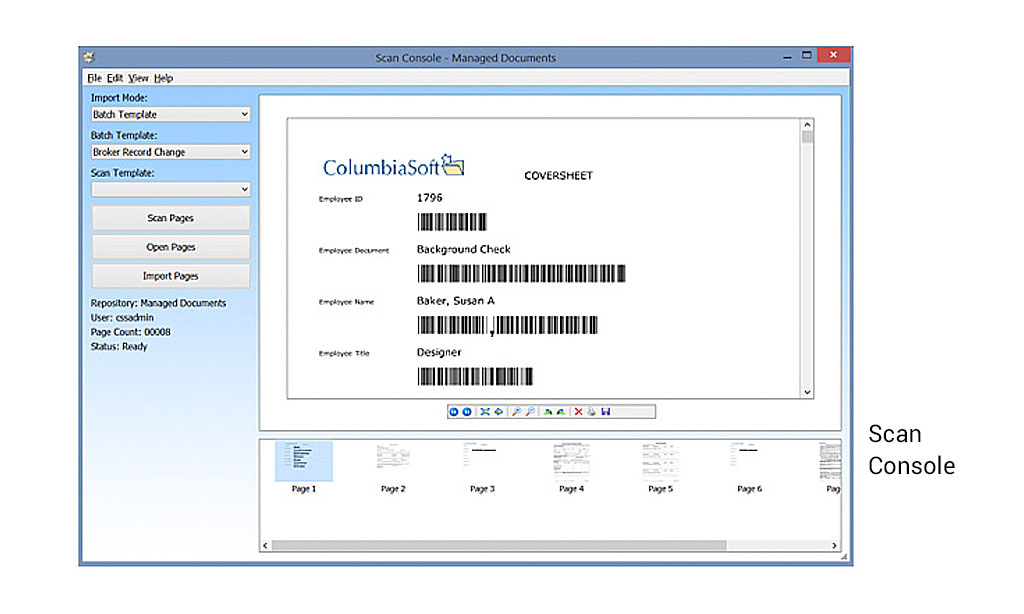Image resolution: width=1024 pixels, height=614 pixels.
Task: Click the Import Pages button
Action: click(x=170, y=276)
